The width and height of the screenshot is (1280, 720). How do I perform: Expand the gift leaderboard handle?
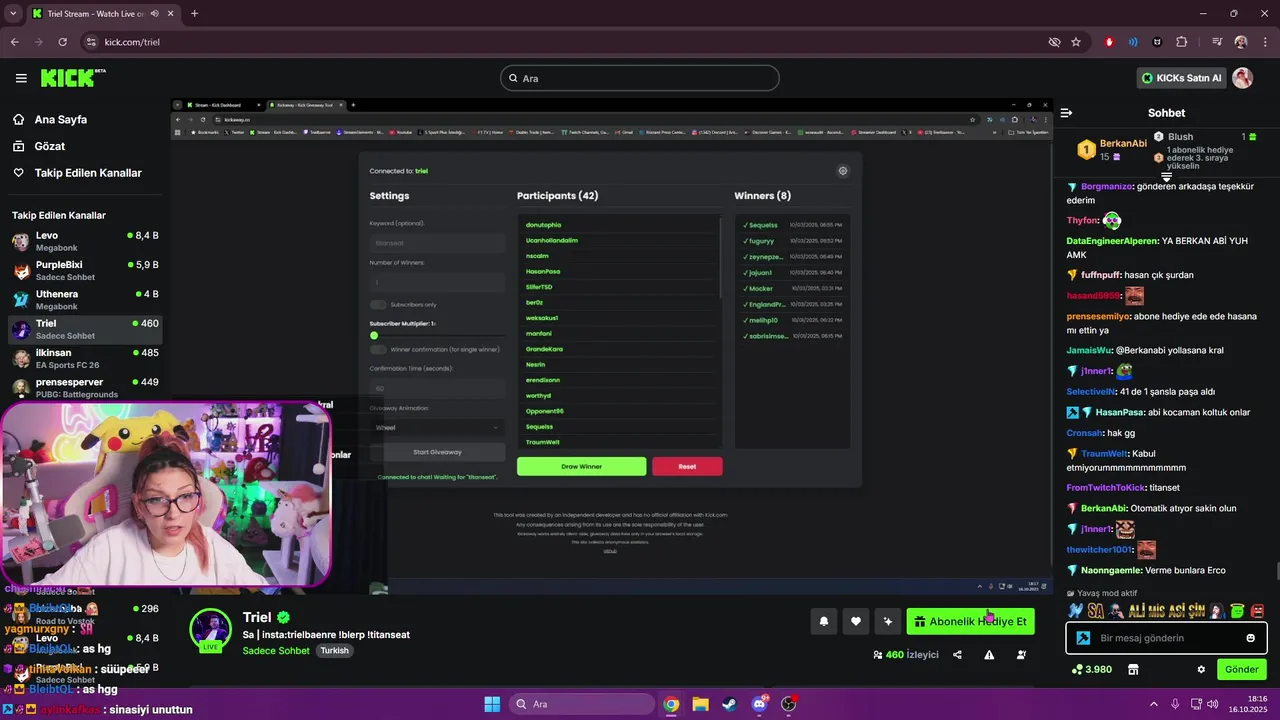tap(1166, 177)
